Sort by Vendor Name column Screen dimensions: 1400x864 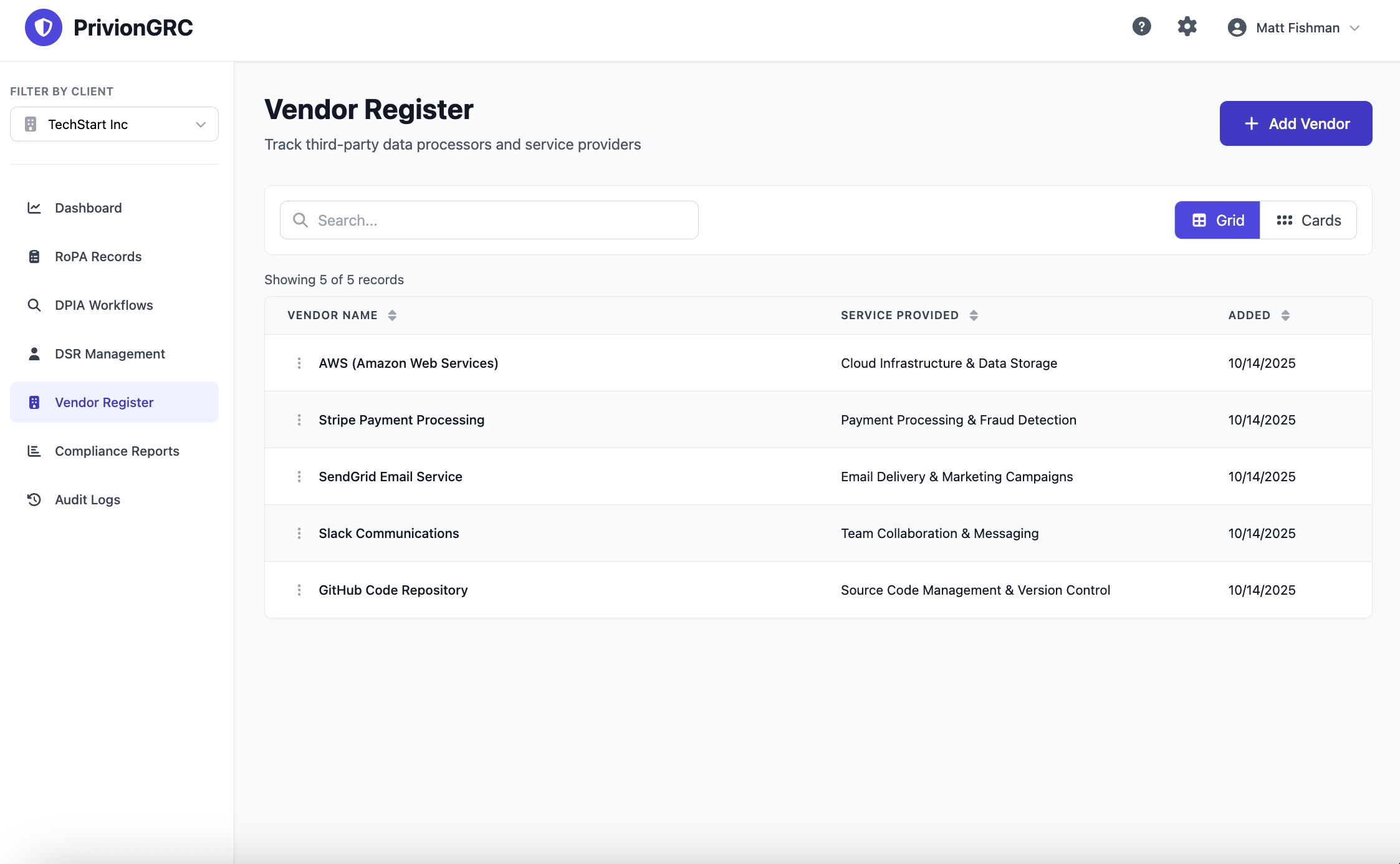tap(342, 315)
